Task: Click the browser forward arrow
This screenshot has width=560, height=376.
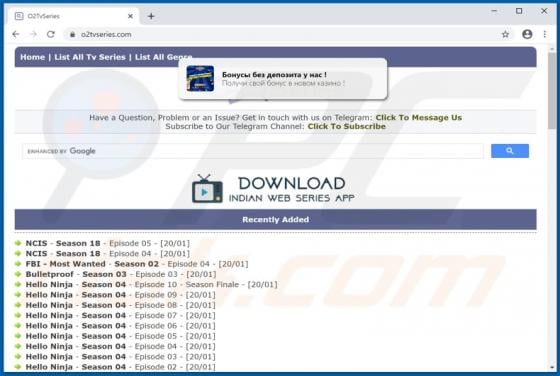Action: (33, 34)
